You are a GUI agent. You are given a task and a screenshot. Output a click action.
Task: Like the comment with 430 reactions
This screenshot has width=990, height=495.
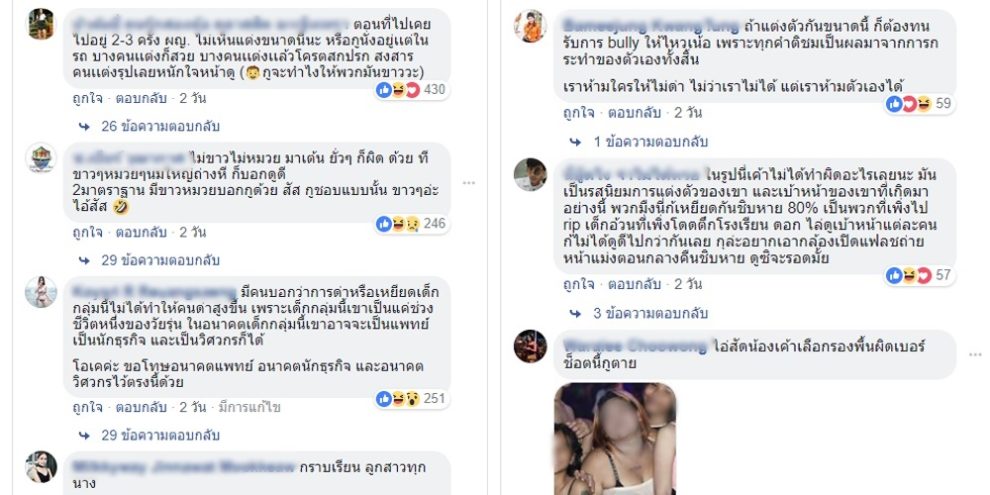[x=87, y=98]
